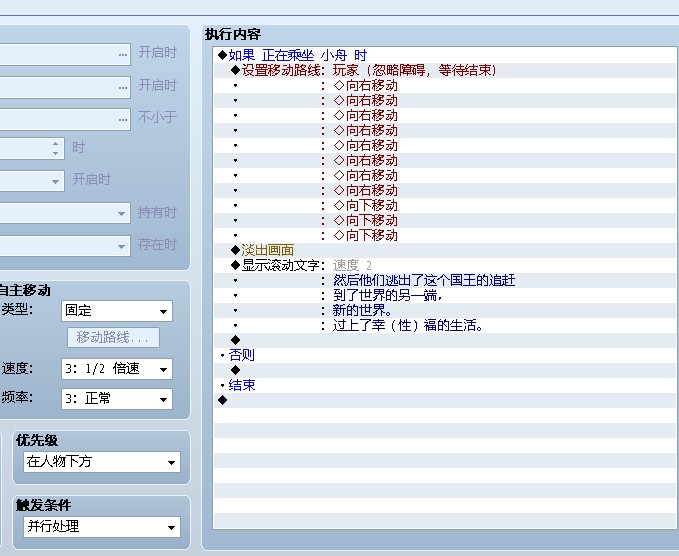Select the line 到了世界的另一端,
Screen dimensions: 679x556
point(445,295)
